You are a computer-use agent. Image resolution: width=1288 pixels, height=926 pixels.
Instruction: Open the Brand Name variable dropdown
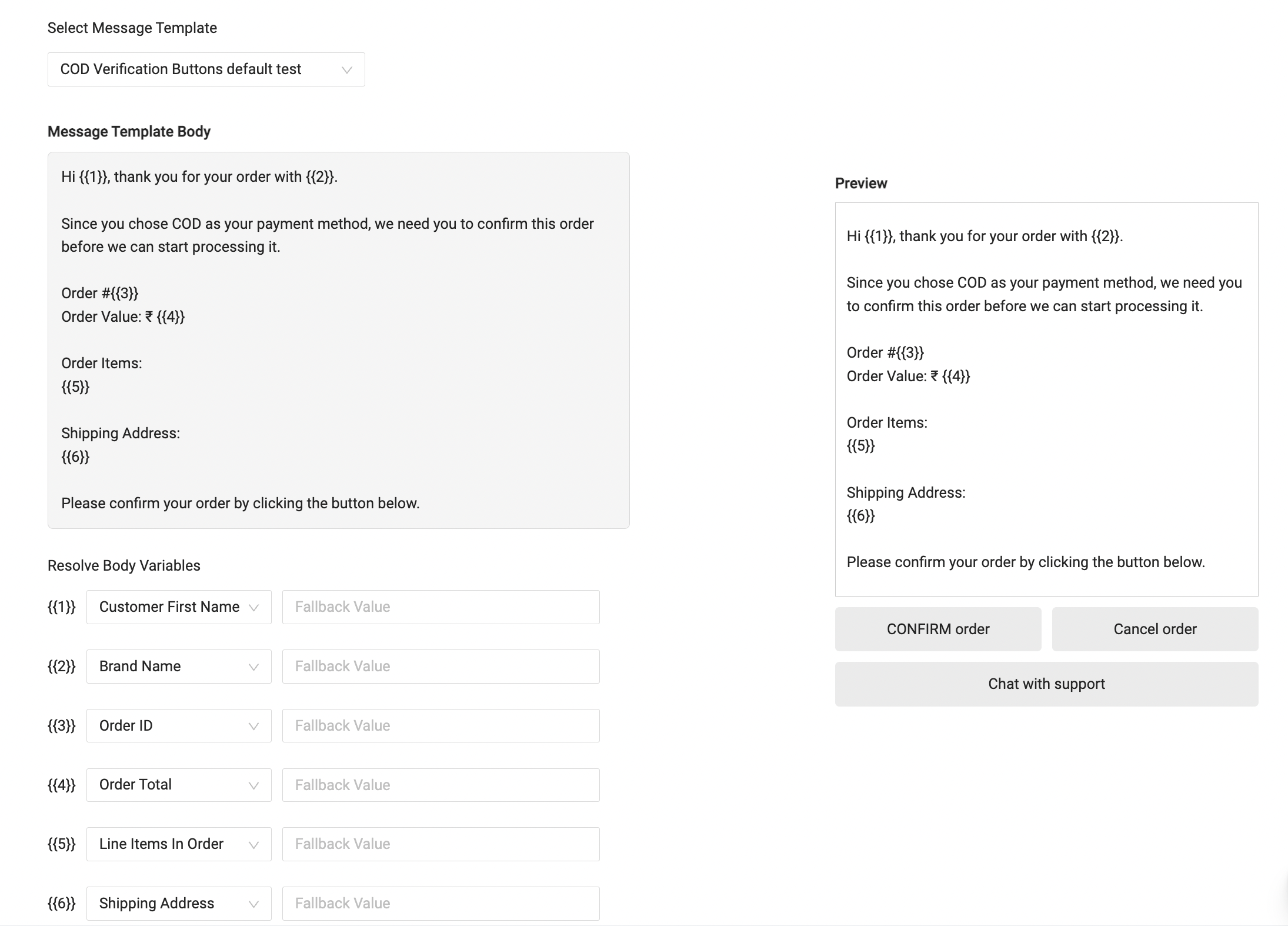(178, 666)
